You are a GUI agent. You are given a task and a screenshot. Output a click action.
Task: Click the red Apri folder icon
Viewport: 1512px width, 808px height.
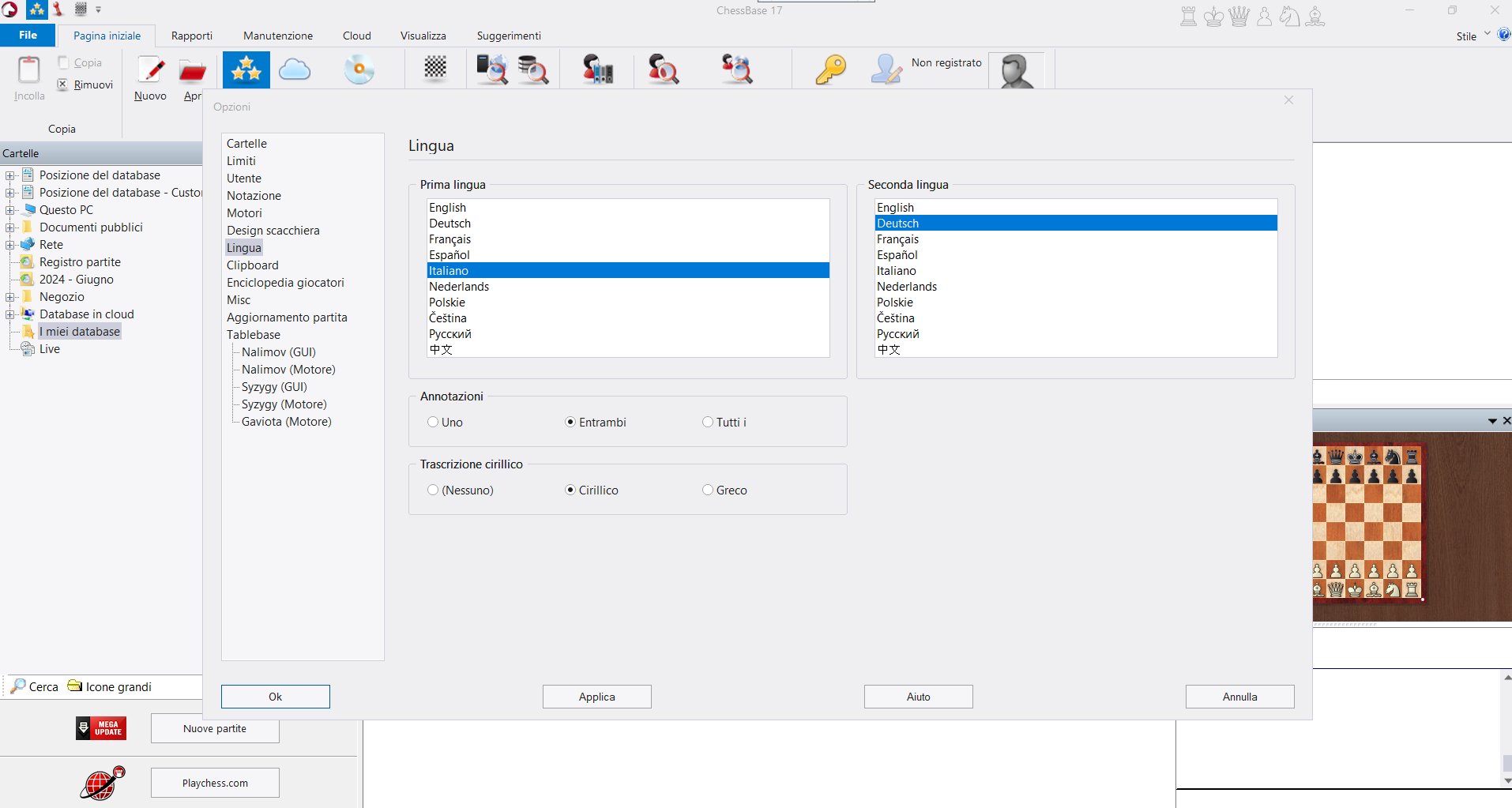[192, 70]
